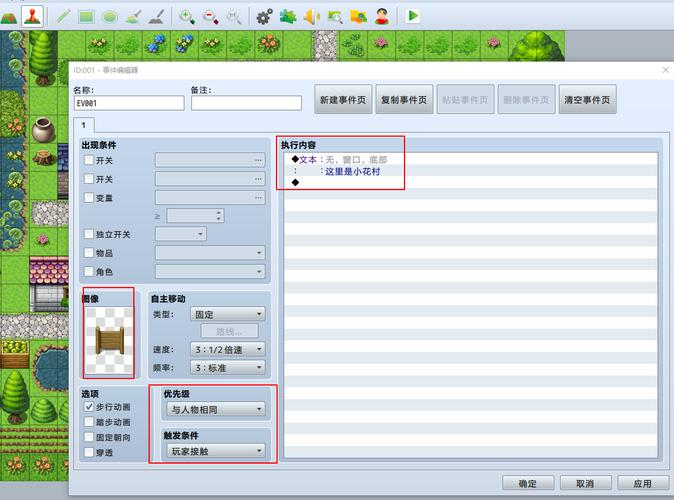This screenshot has width=674, height=500.
Task: Click the 删除事件页 button
Action: (x=526, y=99)
